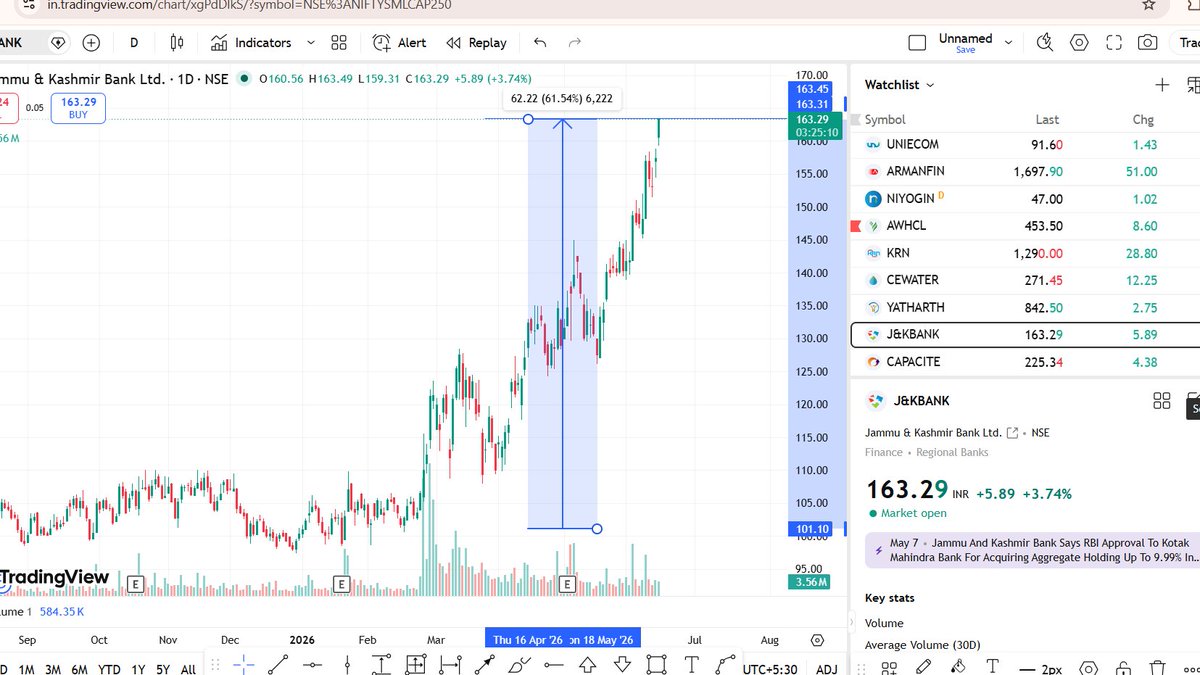This screenshot has height=675, width=1200.
Task: Open the Indicators dialog
Action: coord(252,43)
